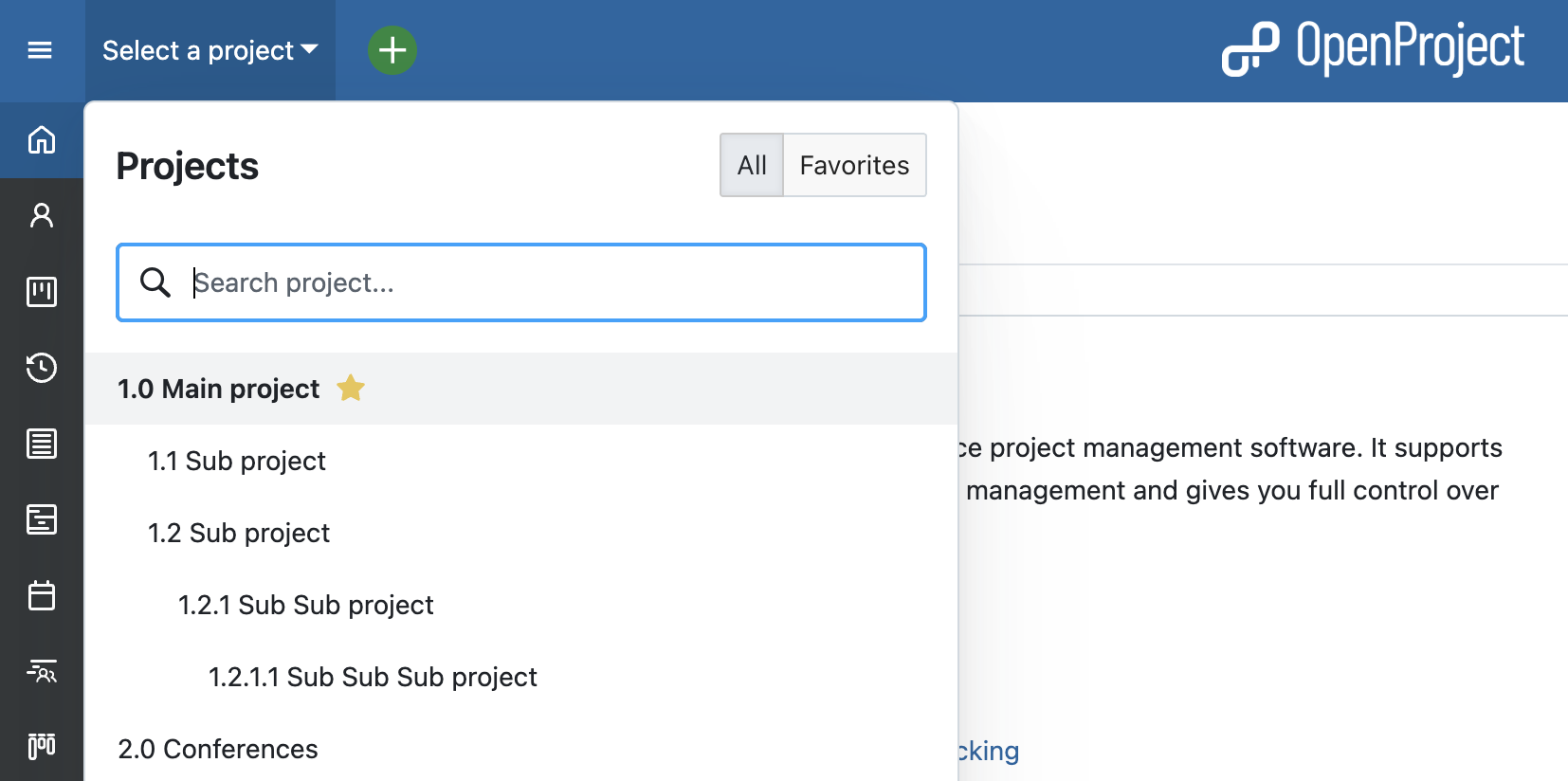This screenshot has width=1568, height=781.
Task: Open the Work packages list icon
Action: tap(42, 444)
